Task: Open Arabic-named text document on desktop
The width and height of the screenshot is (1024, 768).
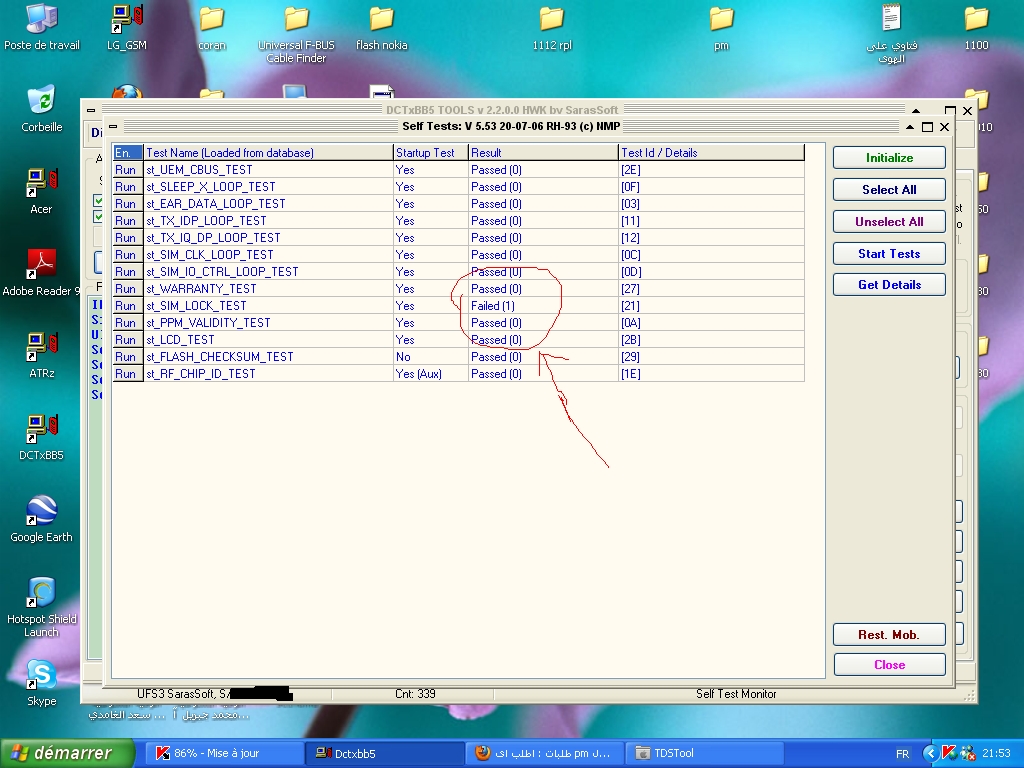Action: pyautogui.click(x=891, y=33)
